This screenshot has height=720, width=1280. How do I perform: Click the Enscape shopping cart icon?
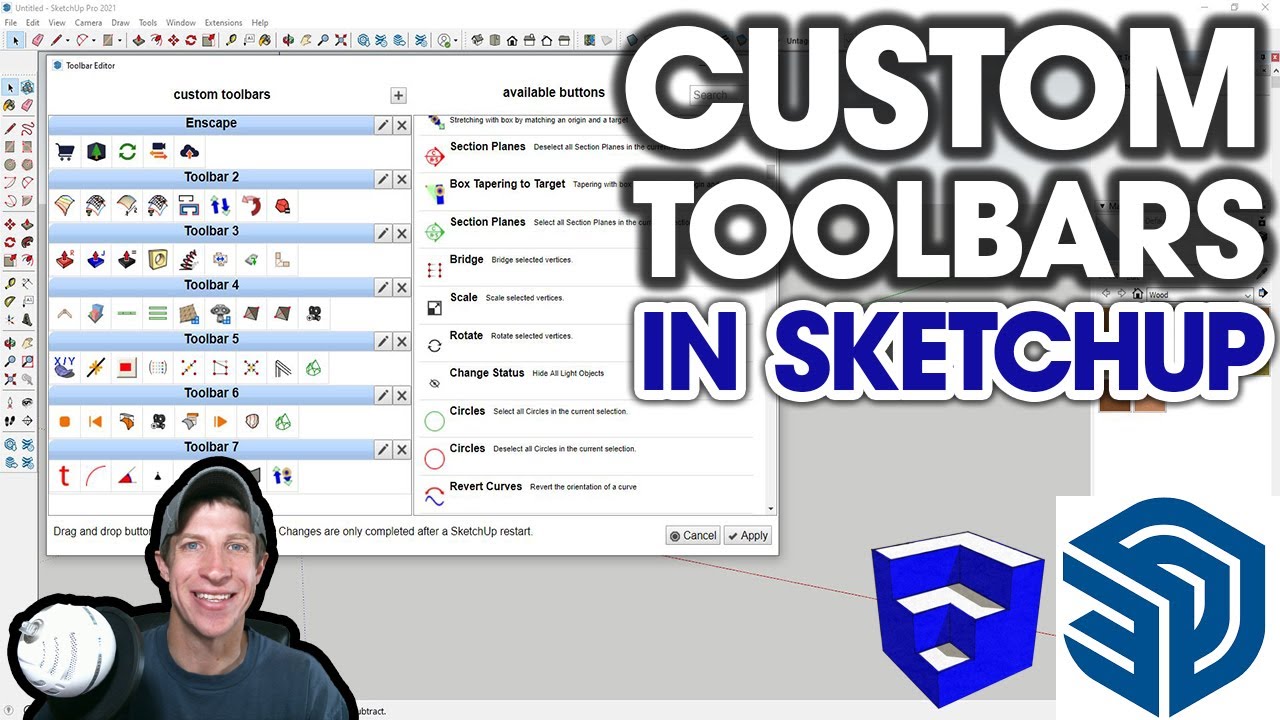tap(65, 152)
